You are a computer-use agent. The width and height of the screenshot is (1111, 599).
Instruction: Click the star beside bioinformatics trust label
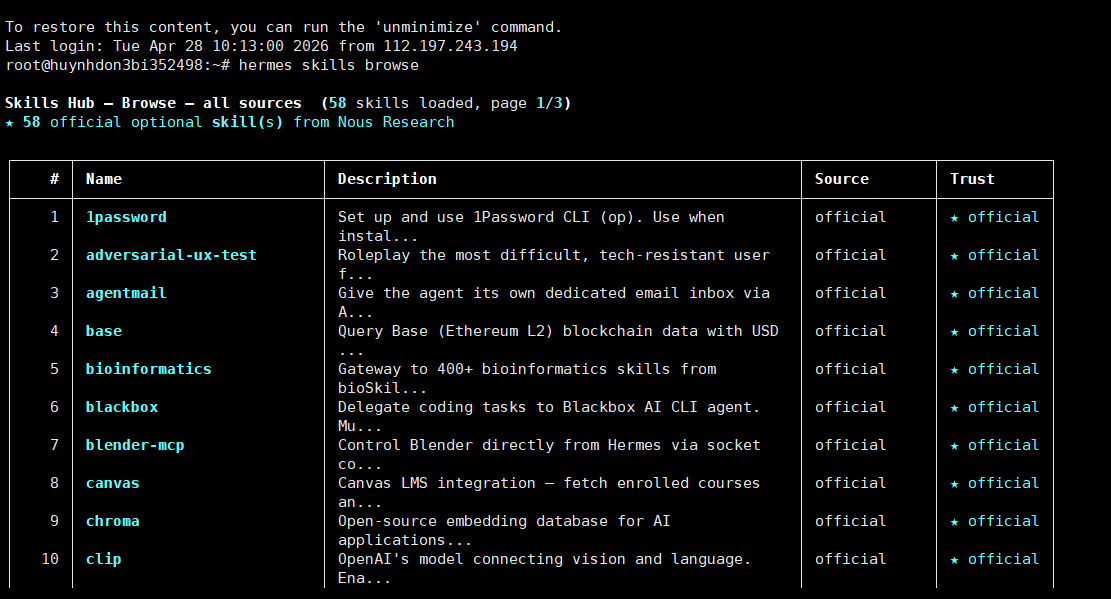pyautogui.click(x=955, y=369)
